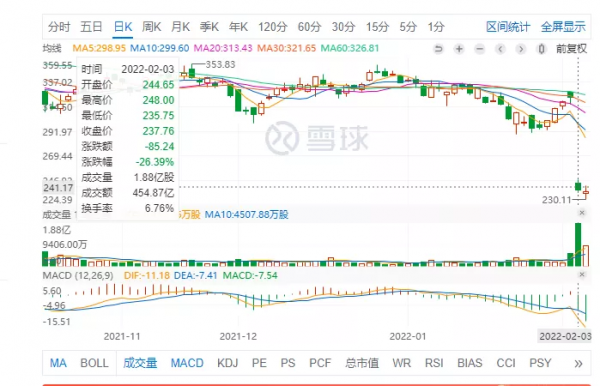Click the MA5:298.95 legend value
Image resolution: width=600 pixels, height=386 pixels.
pos(99,48)
